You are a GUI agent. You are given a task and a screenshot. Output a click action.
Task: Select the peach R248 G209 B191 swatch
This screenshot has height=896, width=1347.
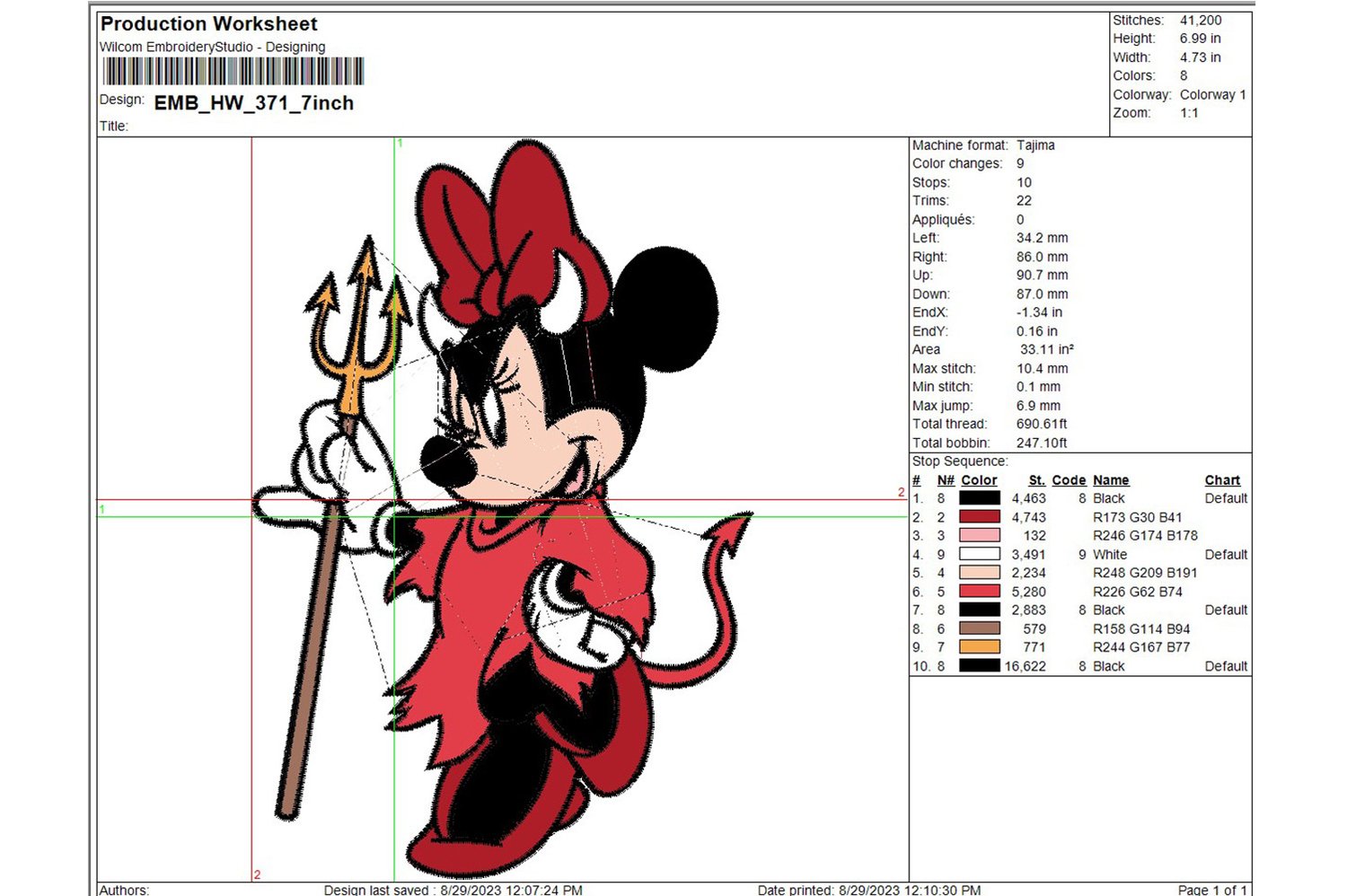tap(980, 573)
